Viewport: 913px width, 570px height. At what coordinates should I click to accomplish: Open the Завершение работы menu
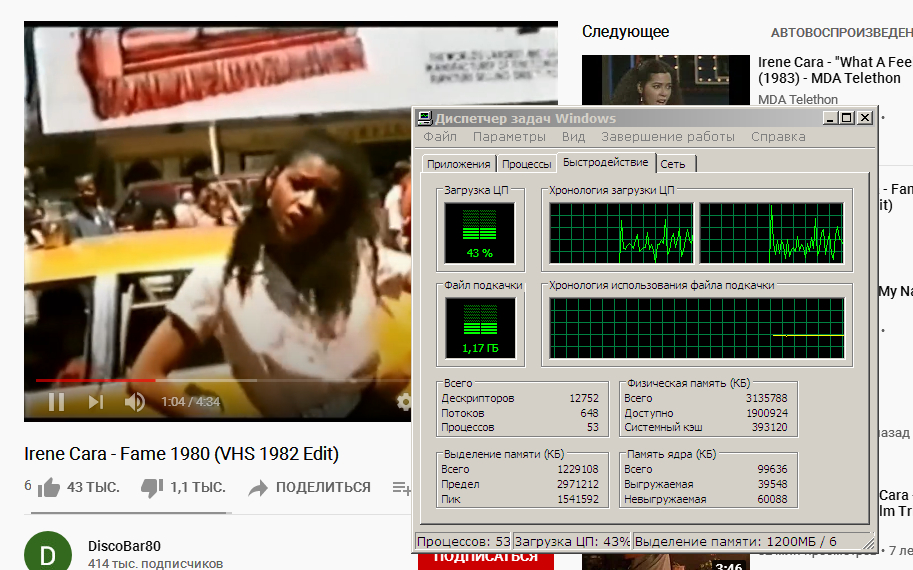tap(667, 137)
